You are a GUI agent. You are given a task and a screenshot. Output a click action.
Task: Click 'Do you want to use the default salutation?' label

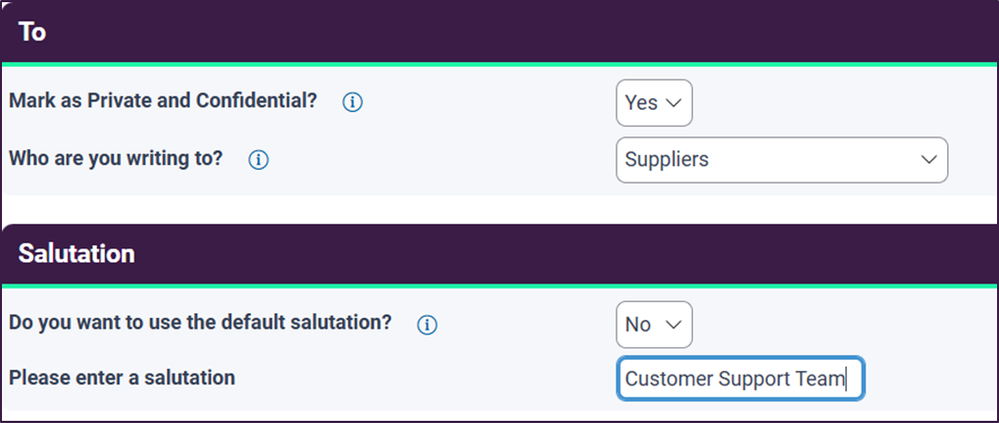point(200,322)
